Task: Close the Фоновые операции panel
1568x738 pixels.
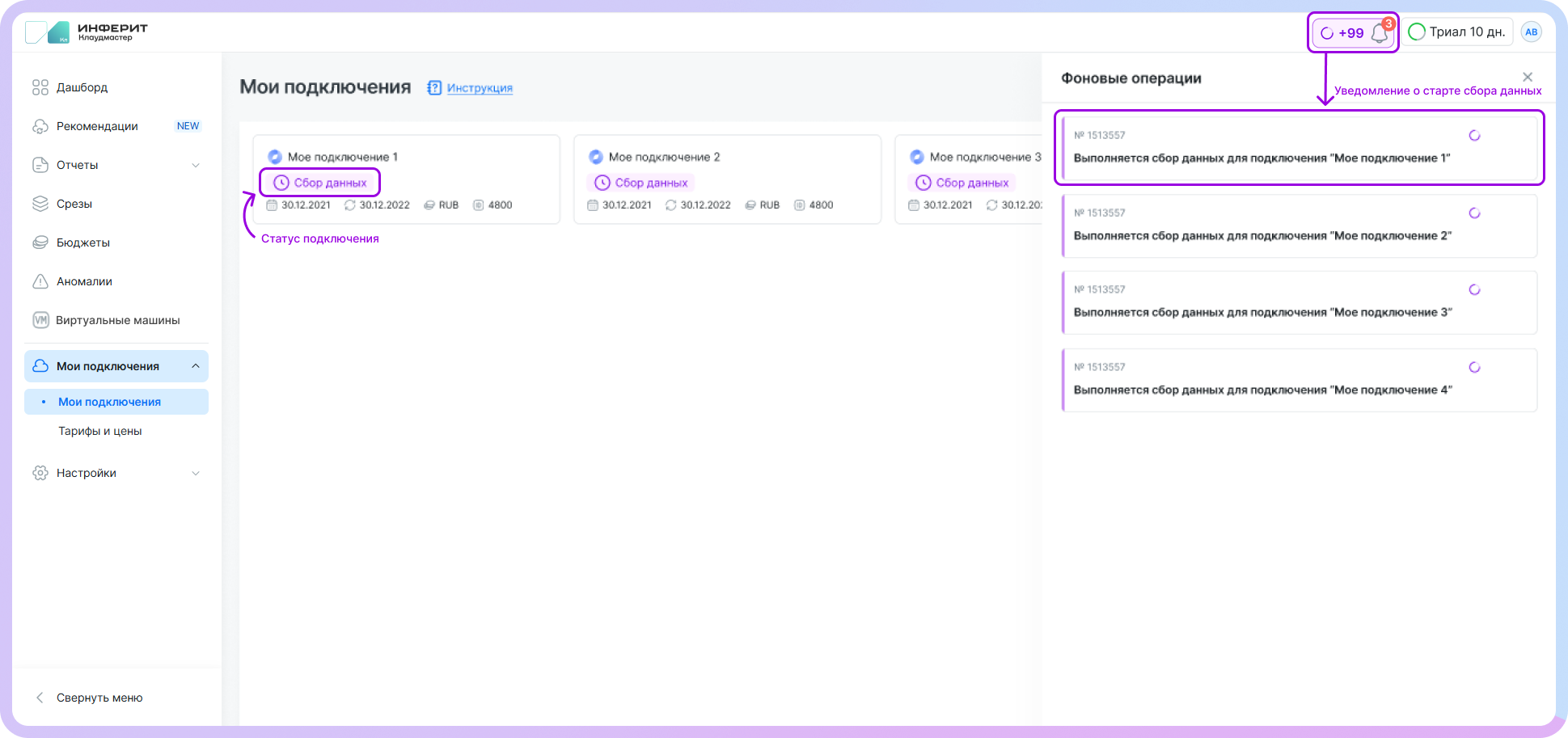Action: coord(1527,77)
